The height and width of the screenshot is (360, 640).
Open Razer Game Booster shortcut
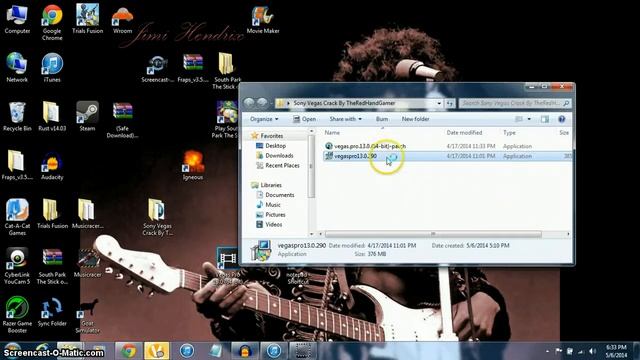[x=17, y=315]
